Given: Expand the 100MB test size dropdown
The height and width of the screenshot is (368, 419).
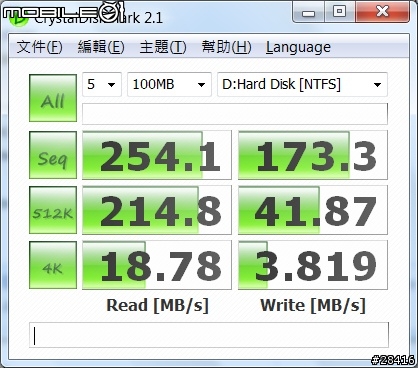Looking at the screenshot, I should (x=169, y=84).
